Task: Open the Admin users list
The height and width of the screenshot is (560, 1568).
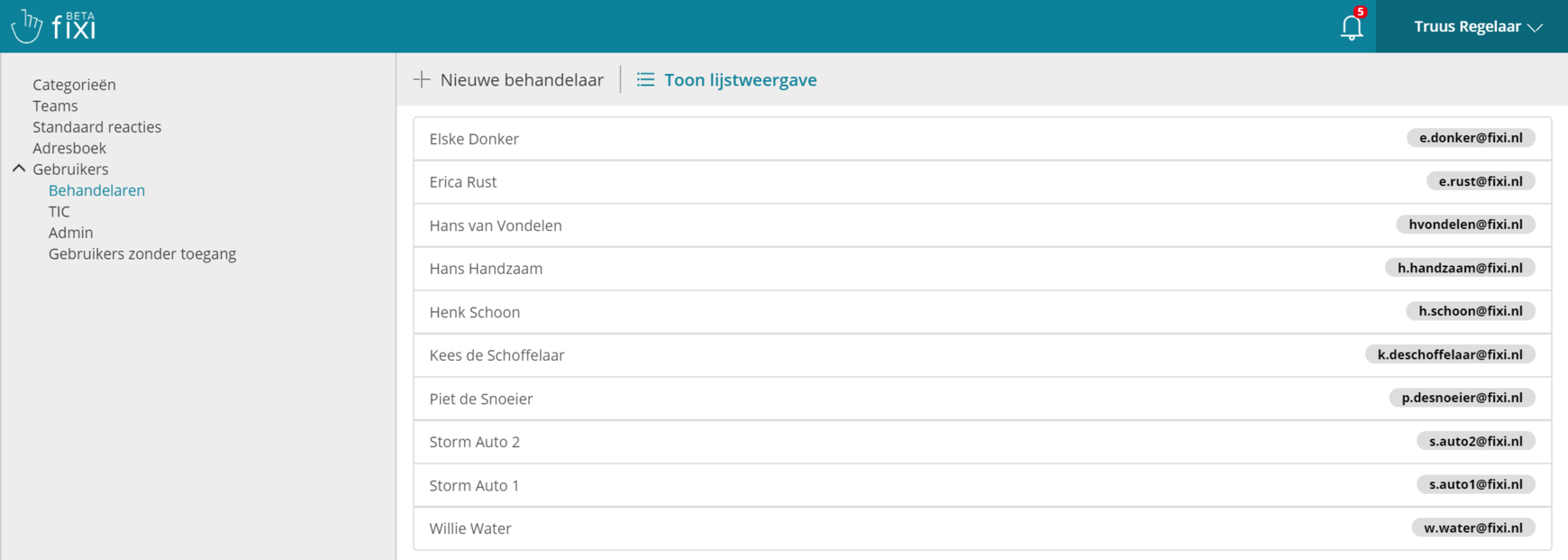Action: tap(70, 233)
